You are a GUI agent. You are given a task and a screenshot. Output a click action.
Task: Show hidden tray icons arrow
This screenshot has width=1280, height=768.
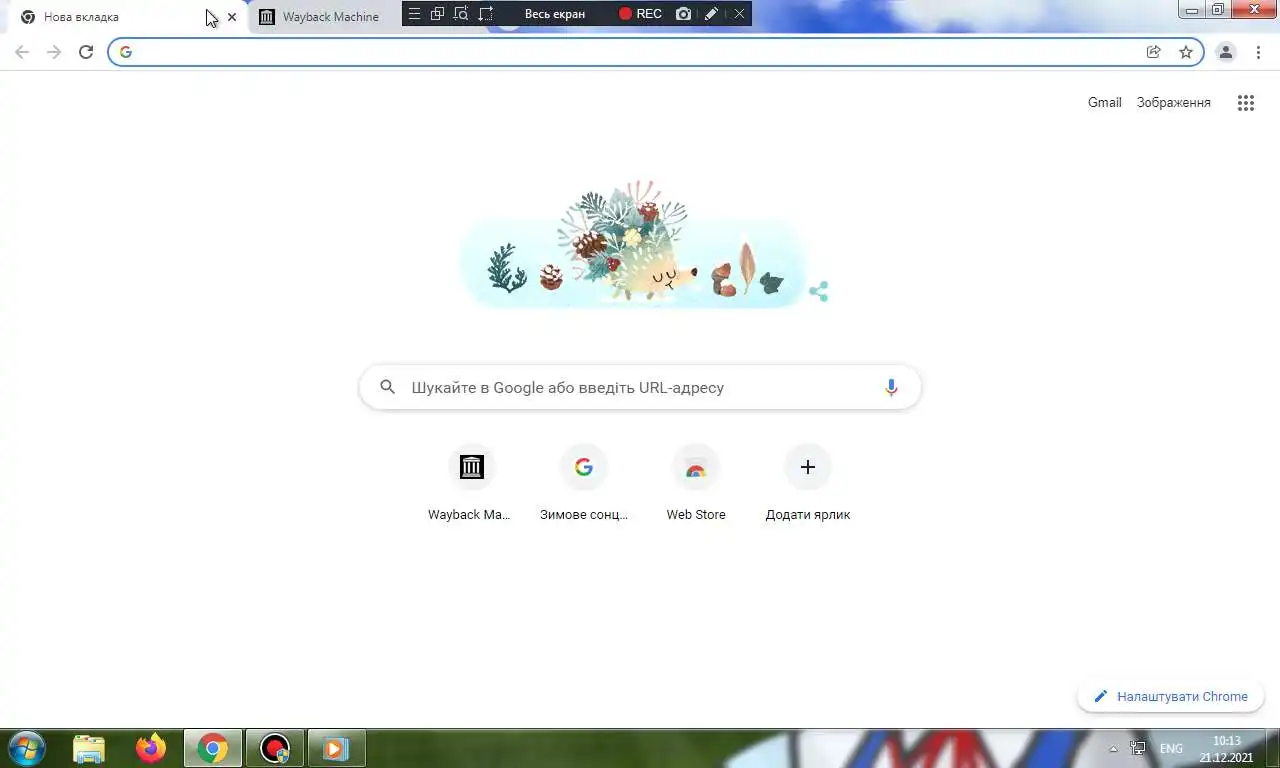(x=1114, y=748)
